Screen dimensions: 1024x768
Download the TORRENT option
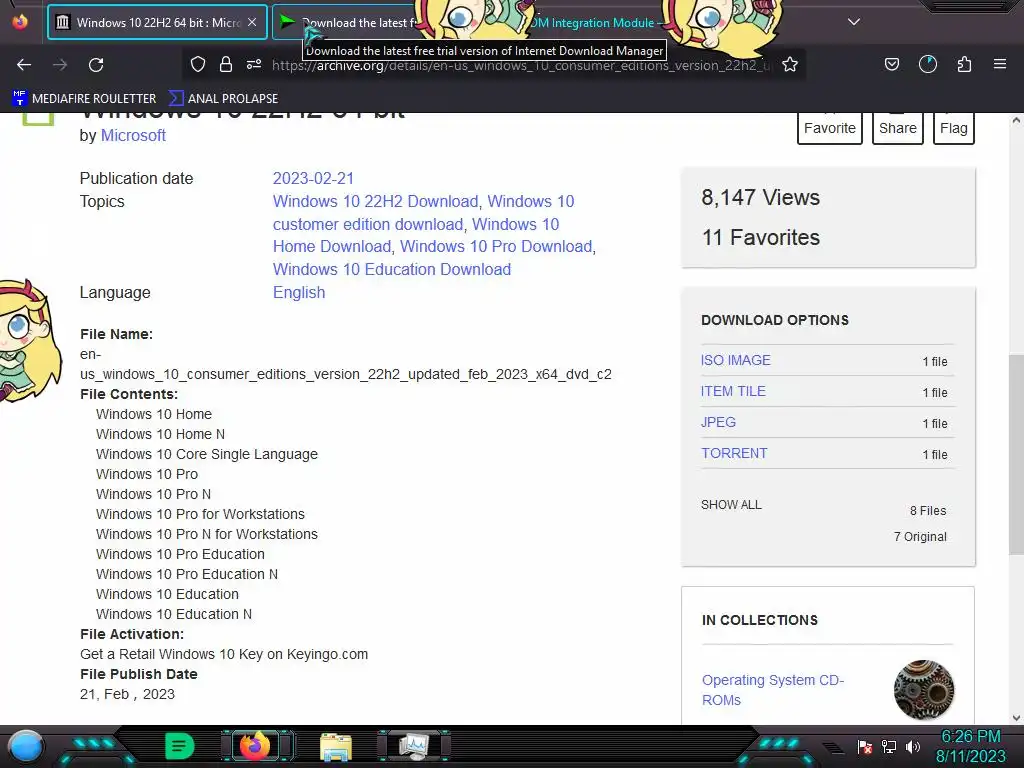(x=733, y=453)
